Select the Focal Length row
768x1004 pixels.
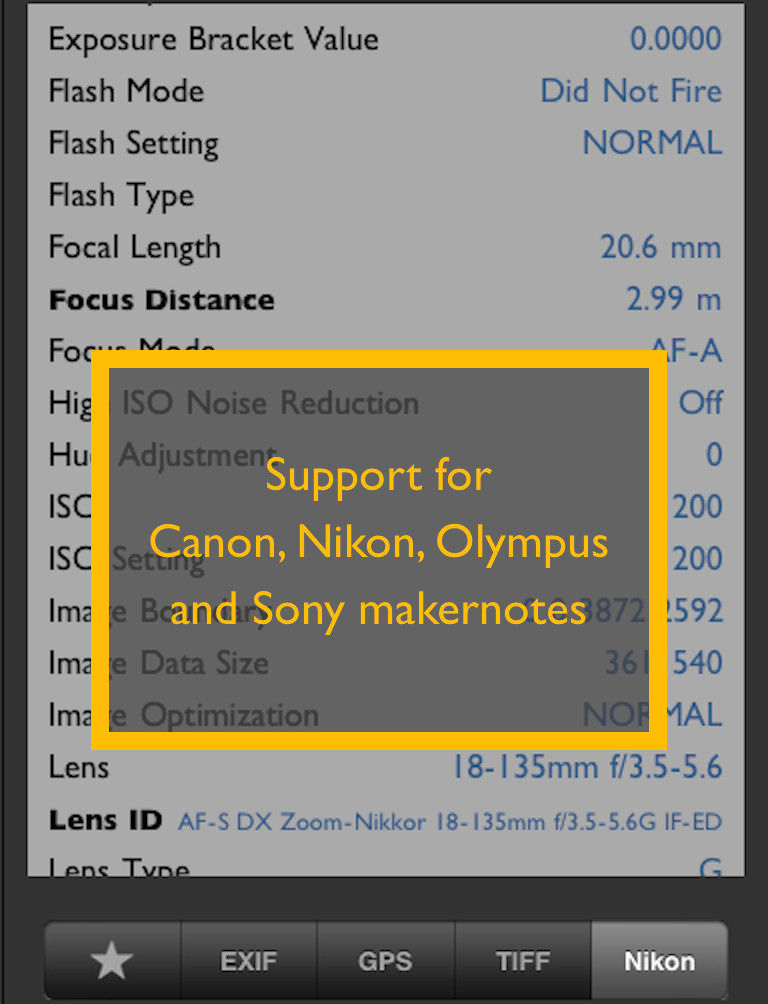point(386,247)
